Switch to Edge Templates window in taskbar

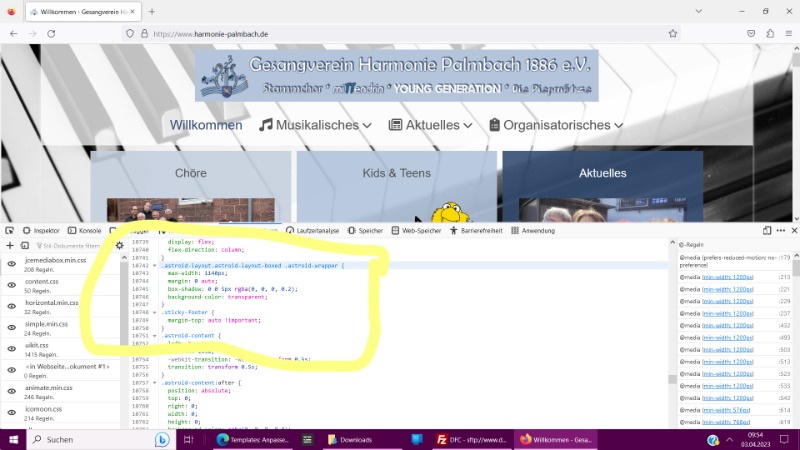[x=253, y=439]
